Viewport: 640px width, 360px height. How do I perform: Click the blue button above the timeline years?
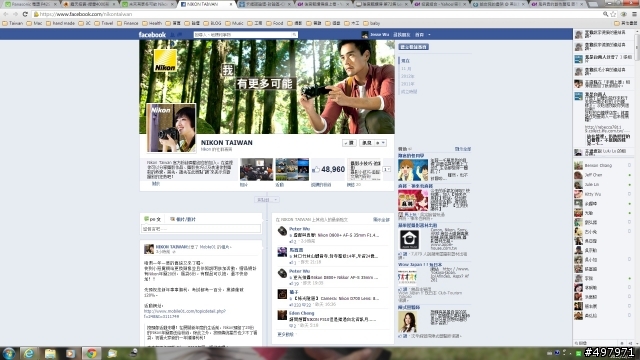(413, 47)
